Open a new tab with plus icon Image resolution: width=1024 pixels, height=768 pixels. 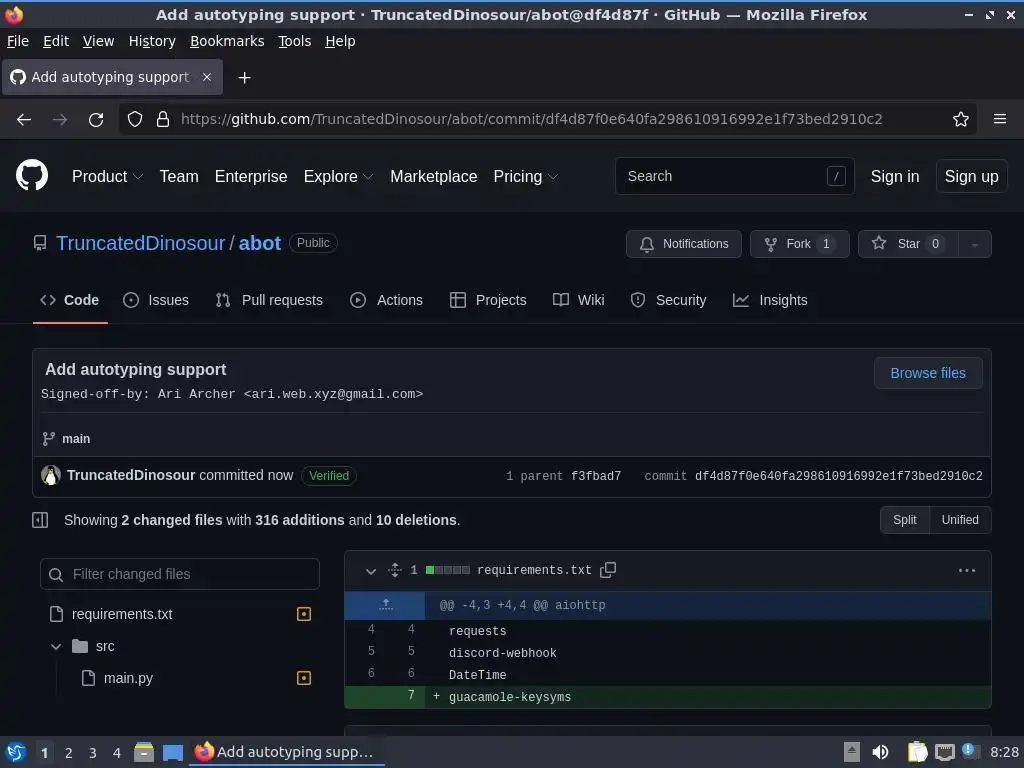[x=244, y=78]
